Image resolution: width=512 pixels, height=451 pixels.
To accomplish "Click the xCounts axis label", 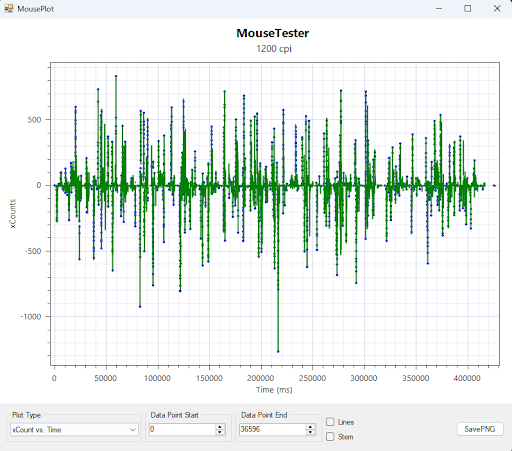I will click(x=13, y=214).
